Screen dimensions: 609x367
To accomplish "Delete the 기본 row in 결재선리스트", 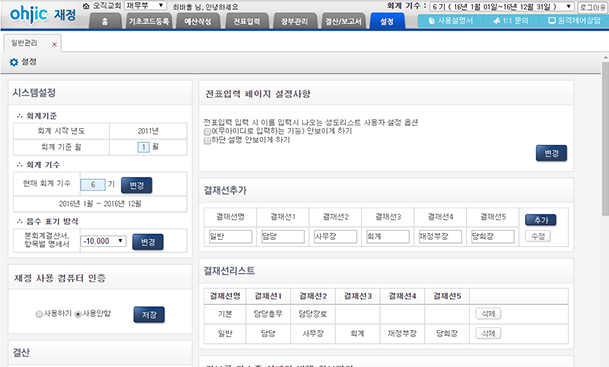I will 488,314.
